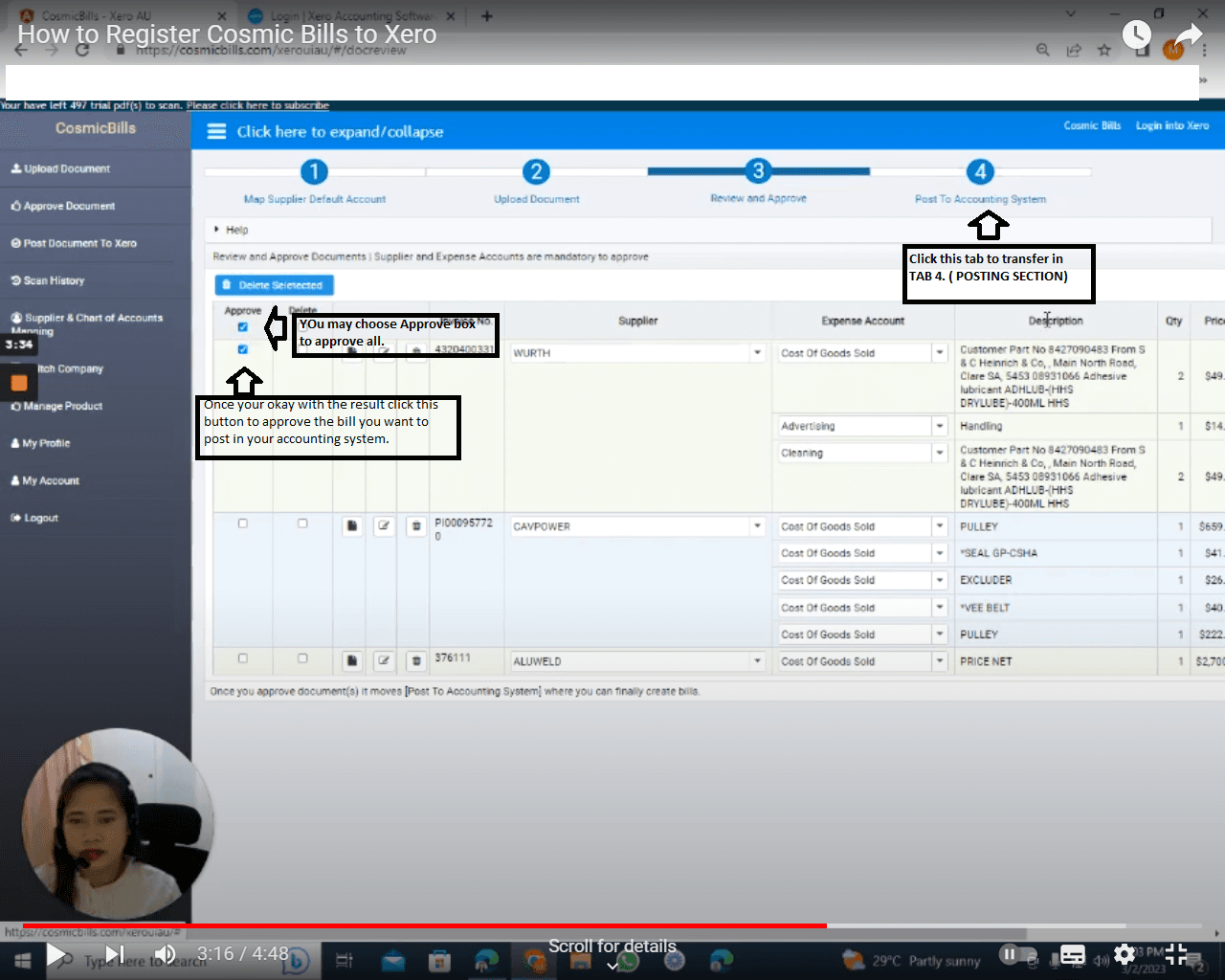Mute the video volume
Viewport: 1225px width, 980px height.
165,954
